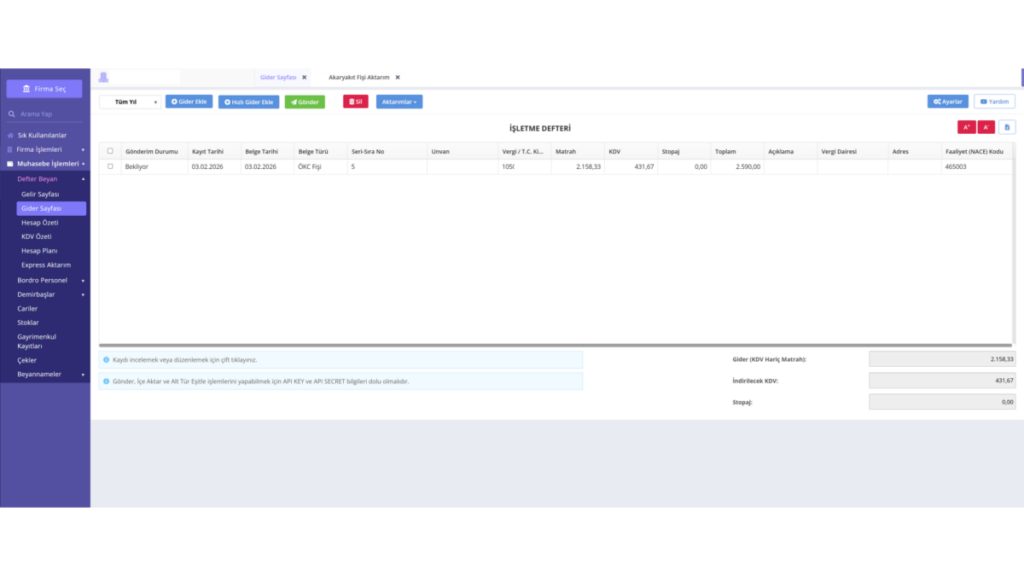Open the Yardım help video button
The width and height of the screenshot is (1024, 576).
click(x=994, y=102)
